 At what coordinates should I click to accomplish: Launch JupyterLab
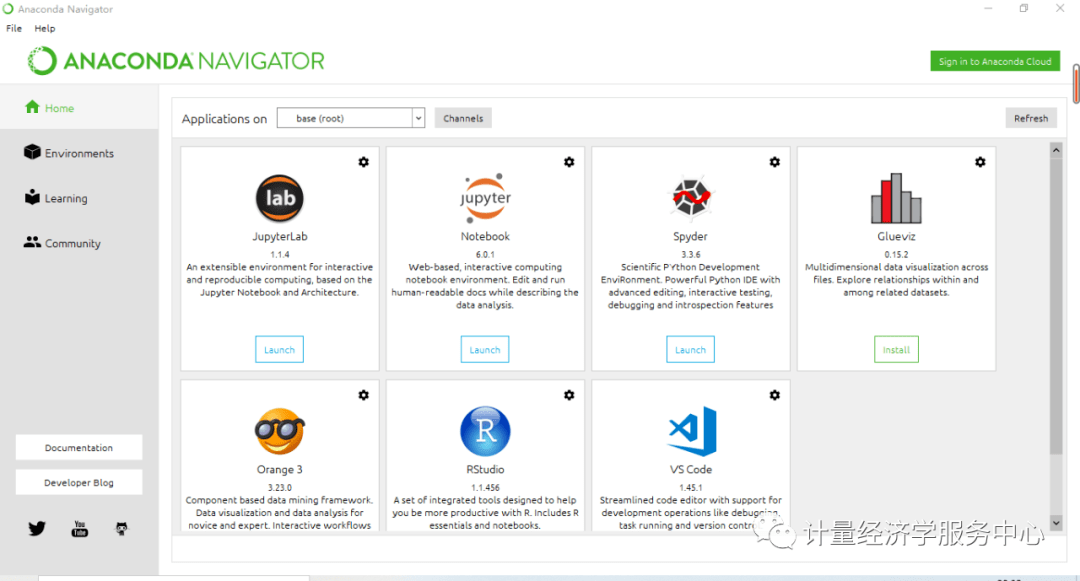click(279, 350)
